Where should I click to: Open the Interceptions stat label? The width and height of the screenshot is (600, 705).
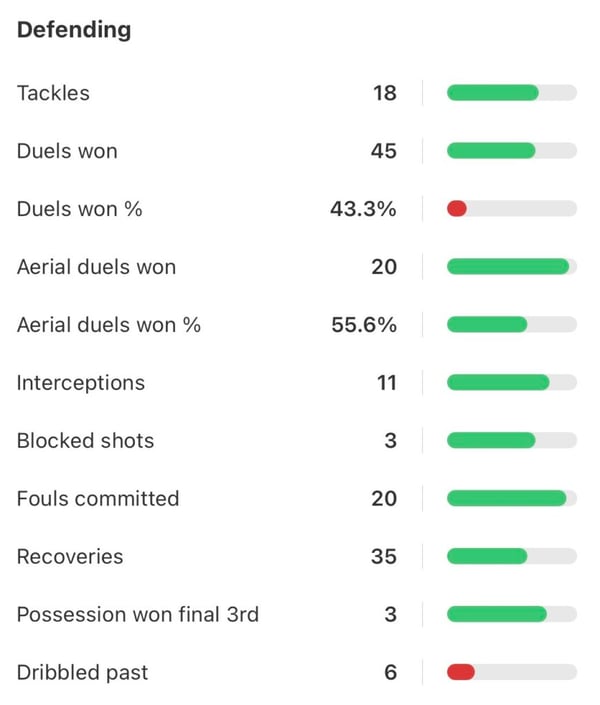[81, 383]
